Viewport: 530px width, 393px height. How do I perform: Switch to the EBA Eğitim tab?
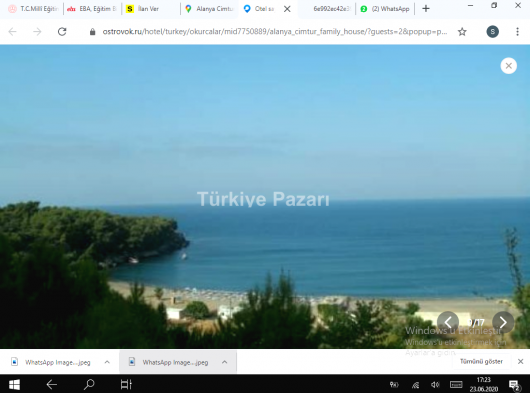(x=92, y=9)
